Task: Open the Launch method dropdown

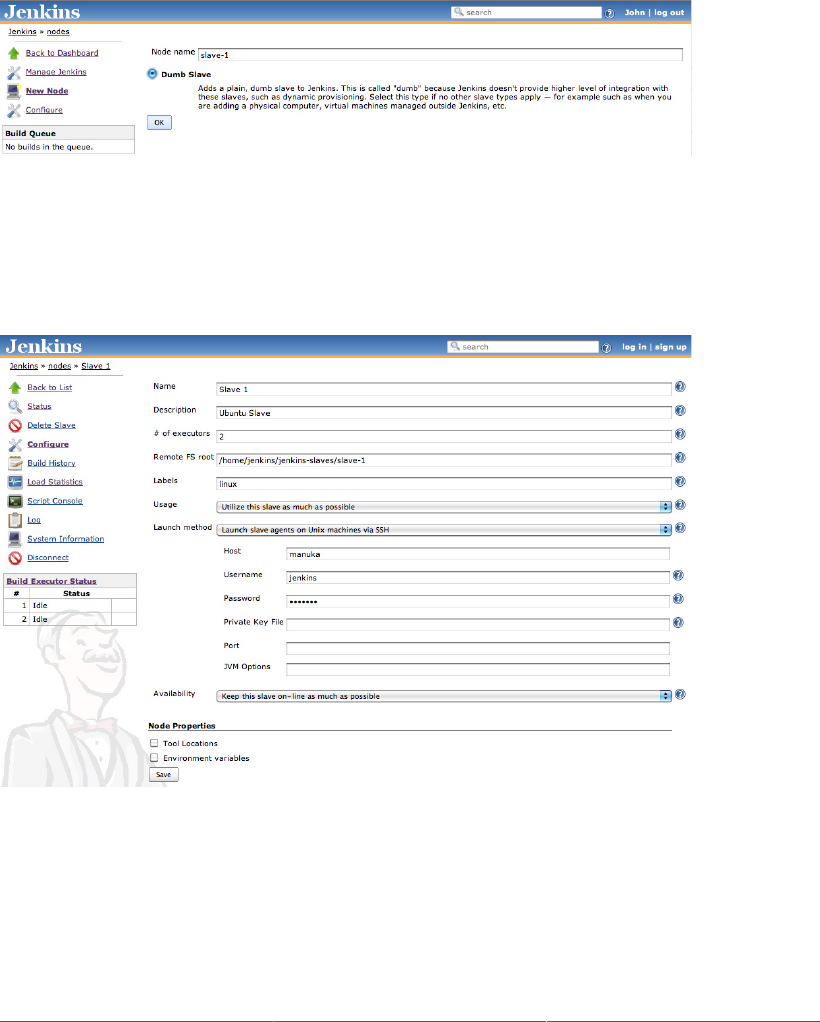Action: [443, 530]
